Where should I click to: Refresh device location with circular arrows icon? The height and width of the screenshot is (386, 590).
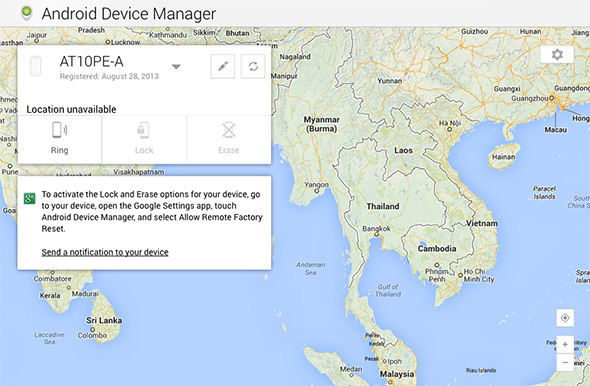(x=253, y=67)
